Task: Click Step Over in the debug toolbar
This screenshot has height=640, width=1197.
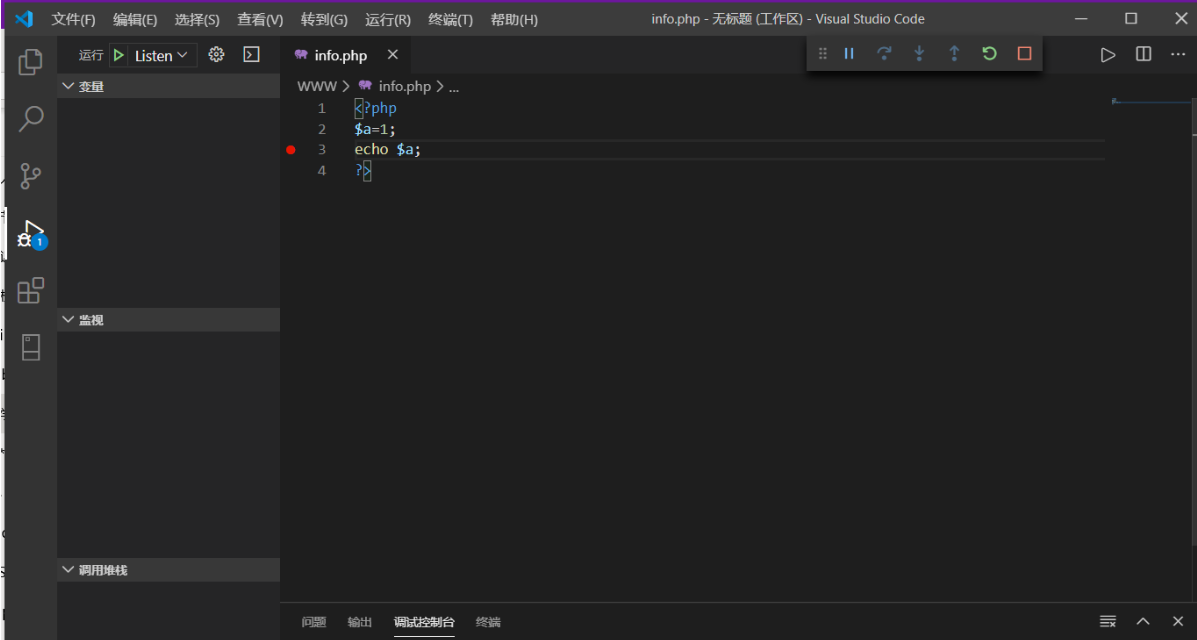Action: tap(884, 53)
